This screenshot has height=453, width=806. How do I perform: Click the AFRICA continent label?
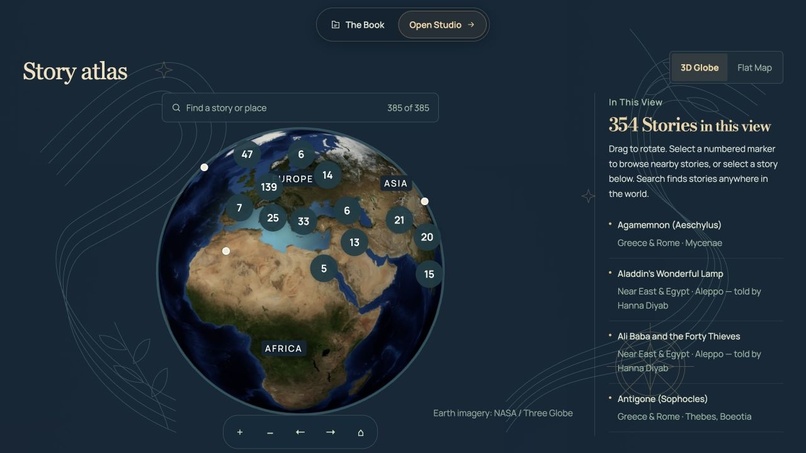coord(283,349)
